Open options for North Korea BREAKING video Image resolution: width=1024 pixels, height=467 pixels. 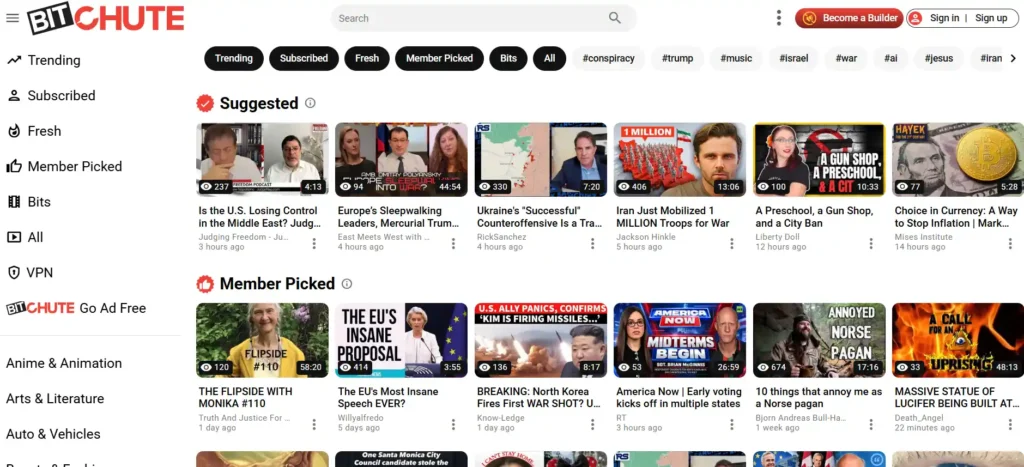click(593, 425)
